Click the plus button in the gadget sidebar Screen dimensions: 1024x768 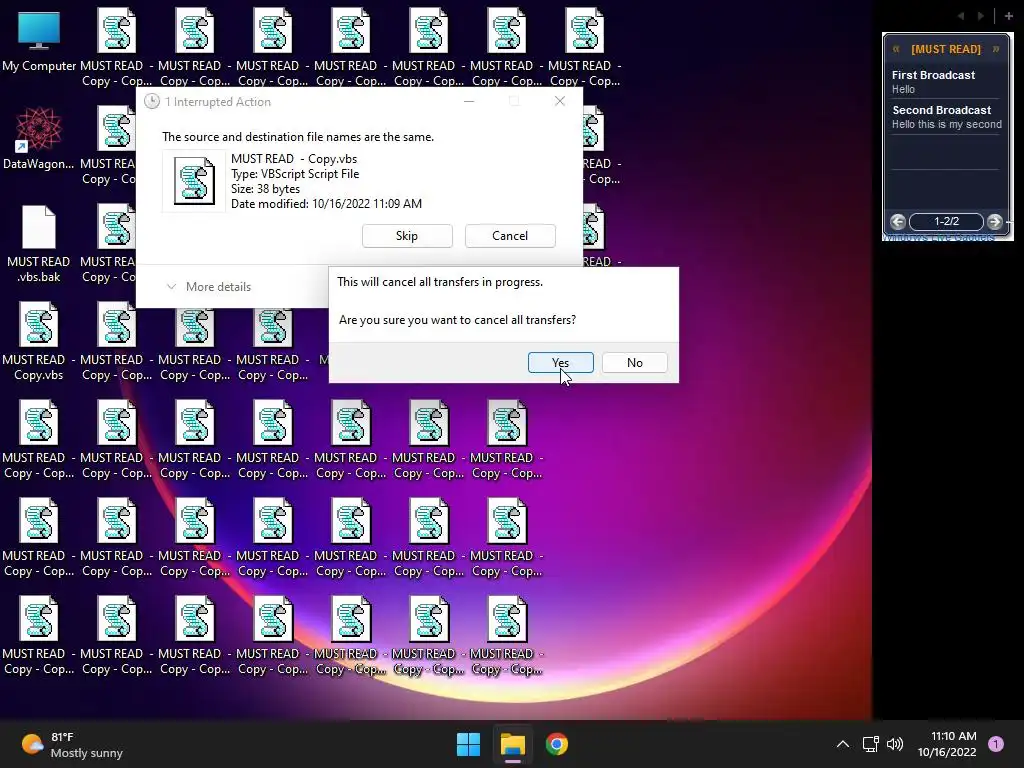point(1008,16)
